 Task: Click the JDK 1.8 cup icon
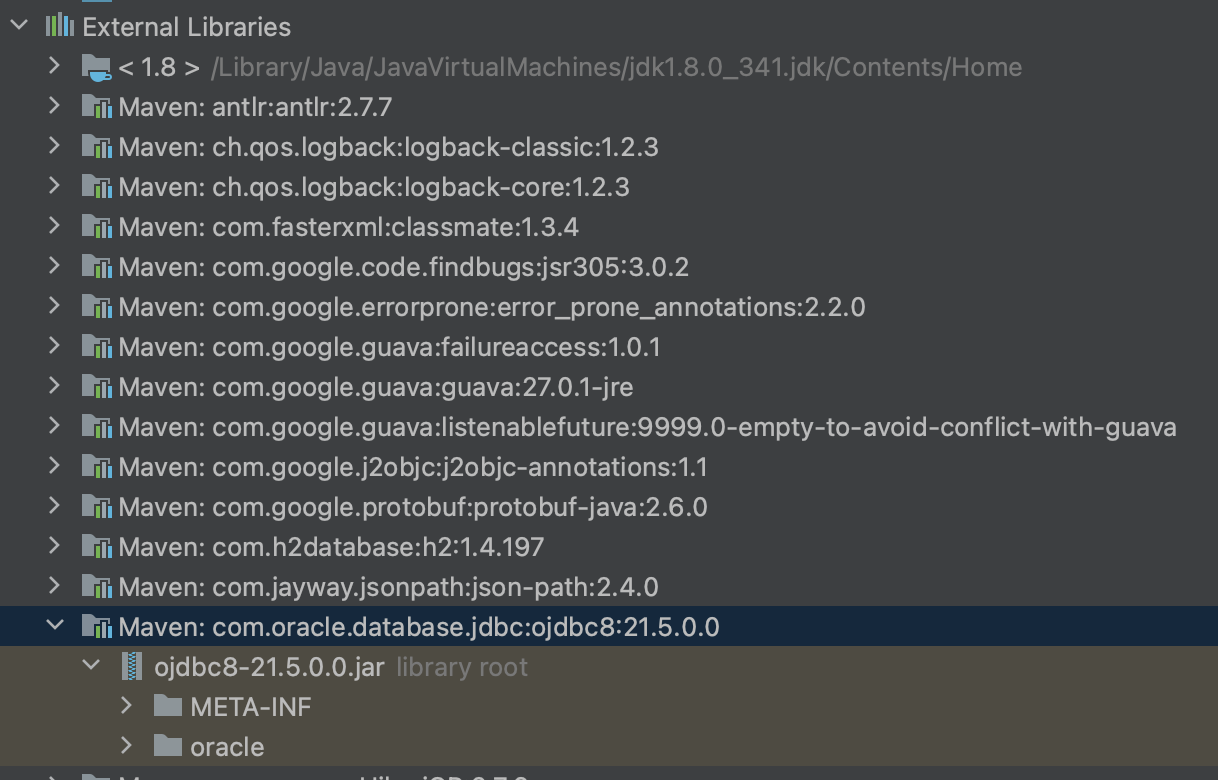coord(96,67)
